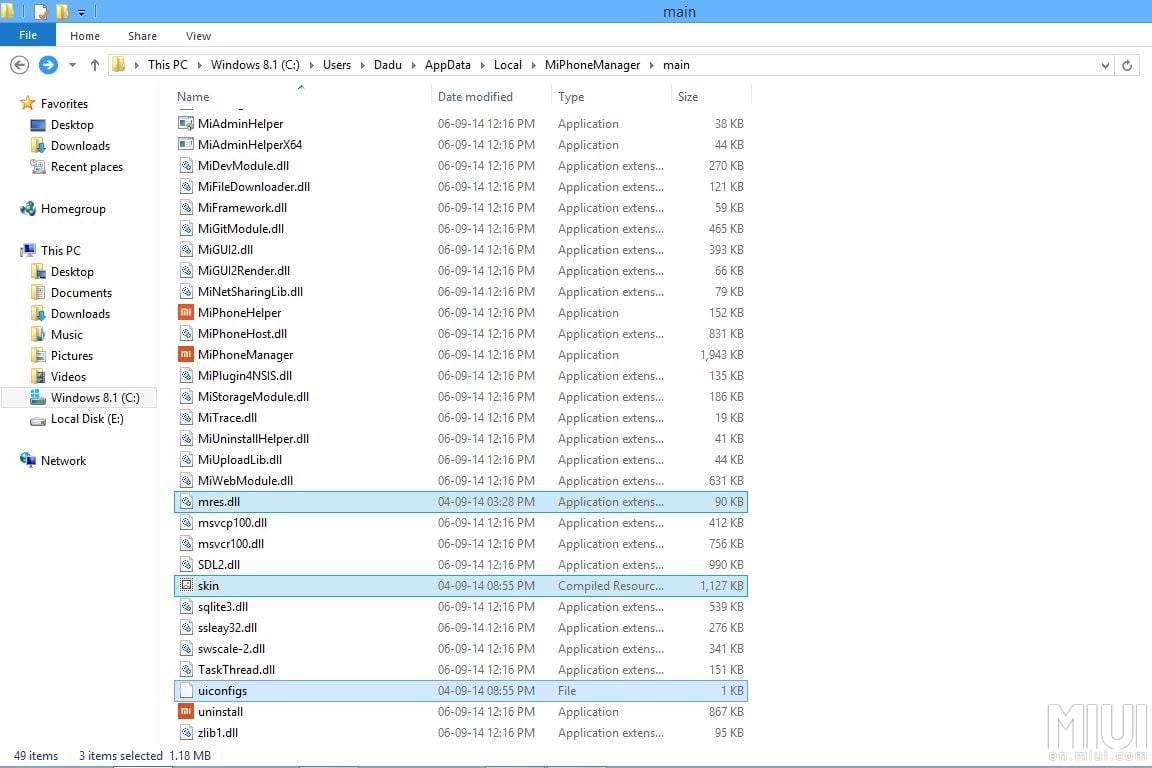Click MiPhoneManager in the address breadcrumb

[592, 65]
